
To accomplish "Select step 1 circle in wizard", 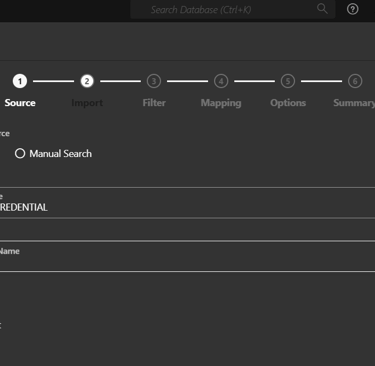I will [x=20, y=81].
